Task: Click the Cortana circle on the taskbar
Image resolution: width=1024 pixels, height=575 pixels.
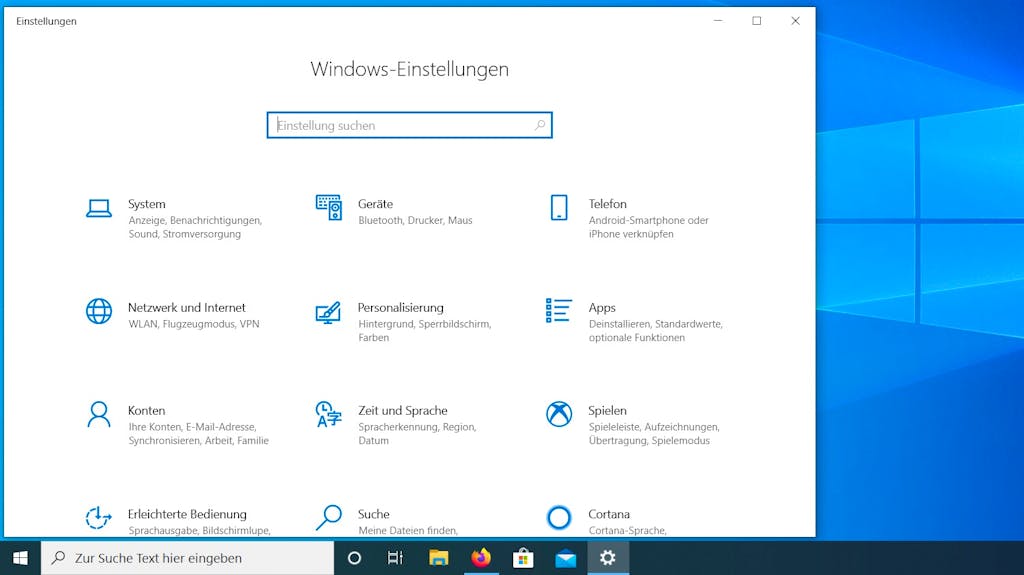Action: click(354, 558)
